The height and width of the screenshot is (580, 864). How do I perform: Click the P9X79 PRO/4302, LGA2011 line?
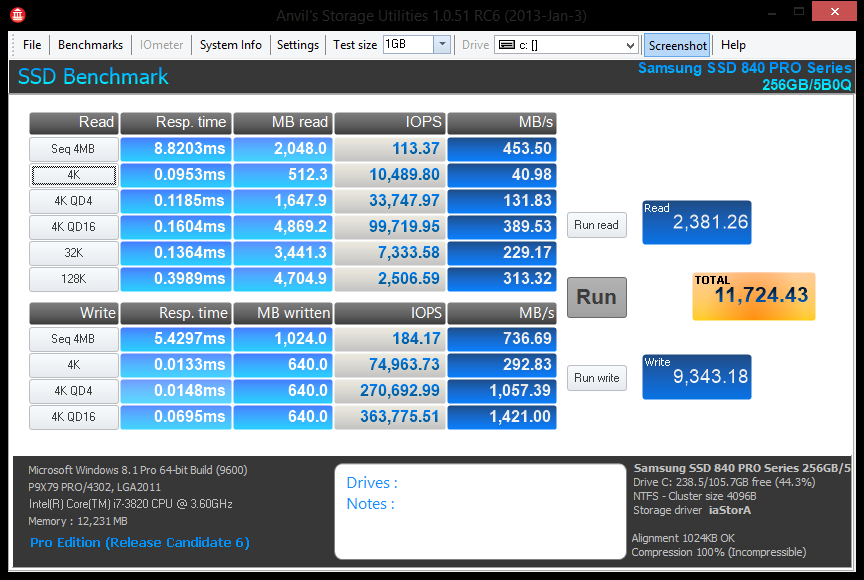coord(95,487)
